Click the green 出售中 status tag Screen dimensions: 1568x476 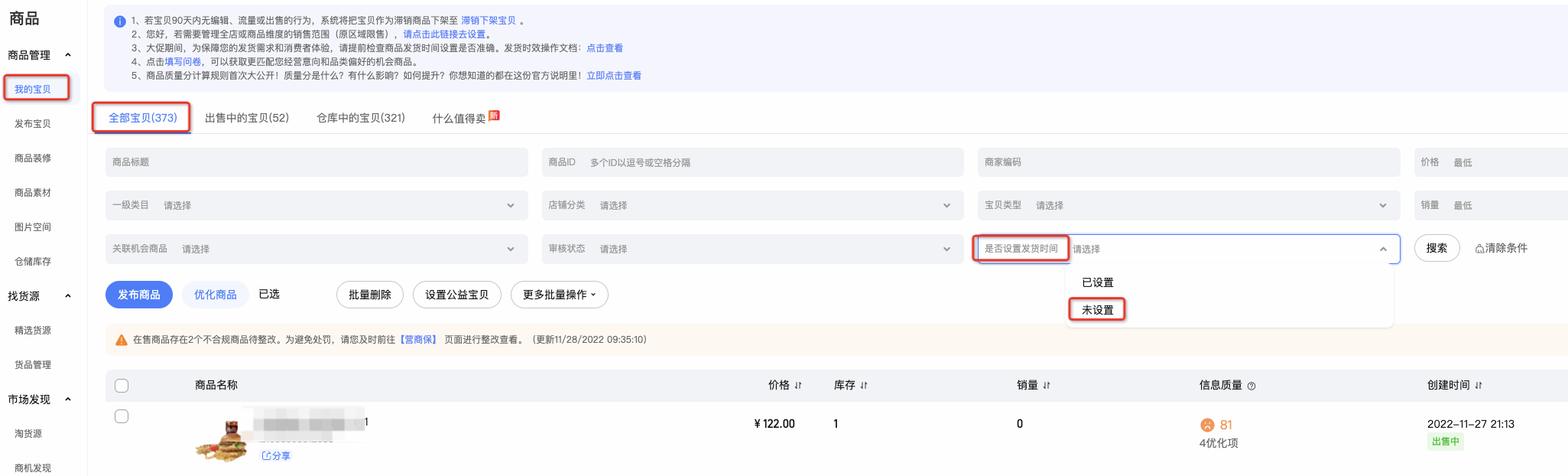point(1446,442)
